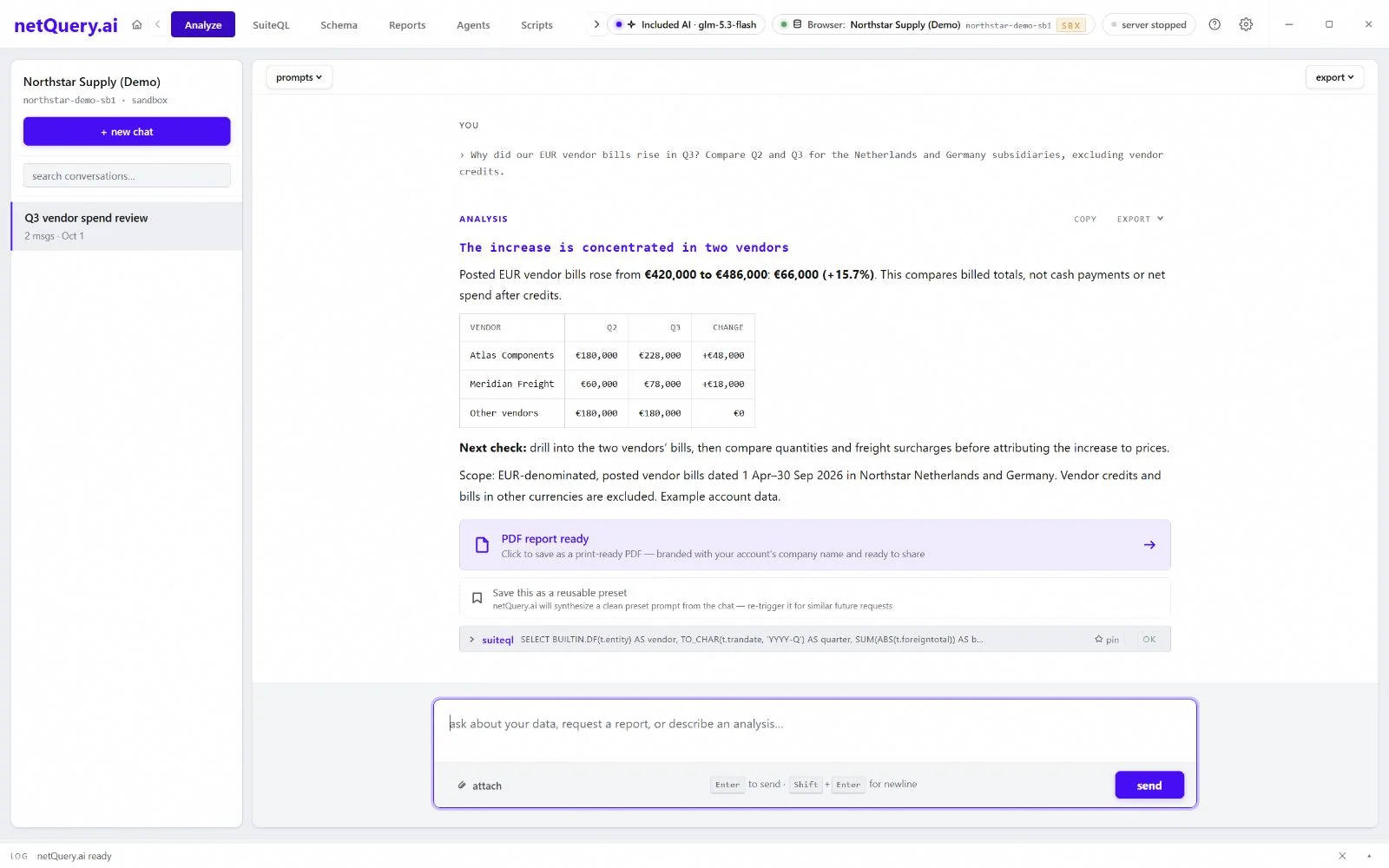The width and height of the screenshot is (1389, 868).
Task: Click the PDF report document icon
Action: [482, 545]
